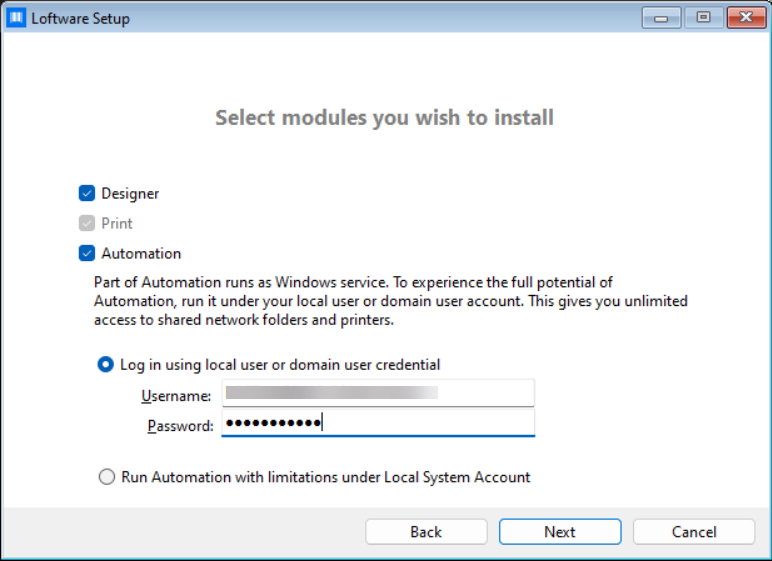Click the 'Select modules you wish to install' heading
The image size is (772, 561).
385,118
